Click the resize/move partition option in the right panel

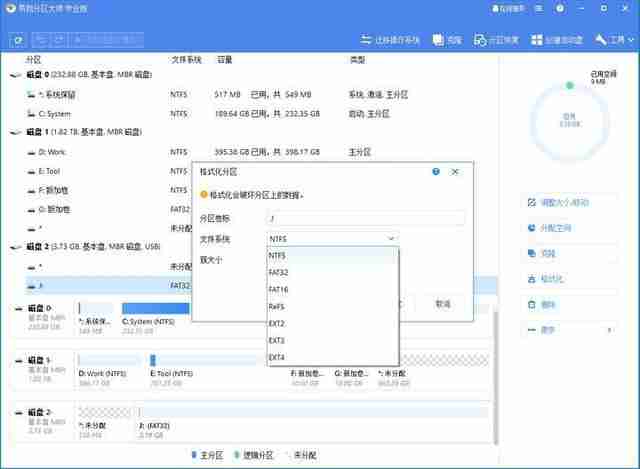click(x=558, y=202)
